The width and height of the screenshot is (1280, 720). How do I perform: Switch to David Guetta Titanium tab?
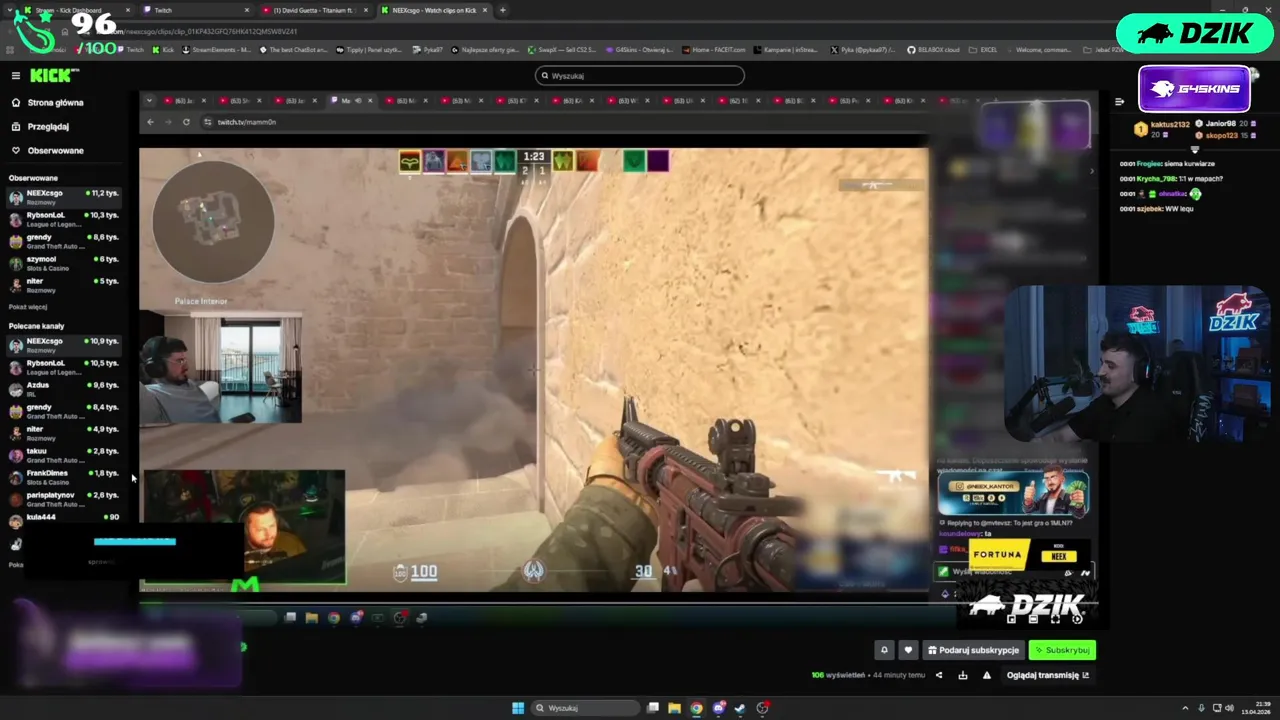coord(313,10)
